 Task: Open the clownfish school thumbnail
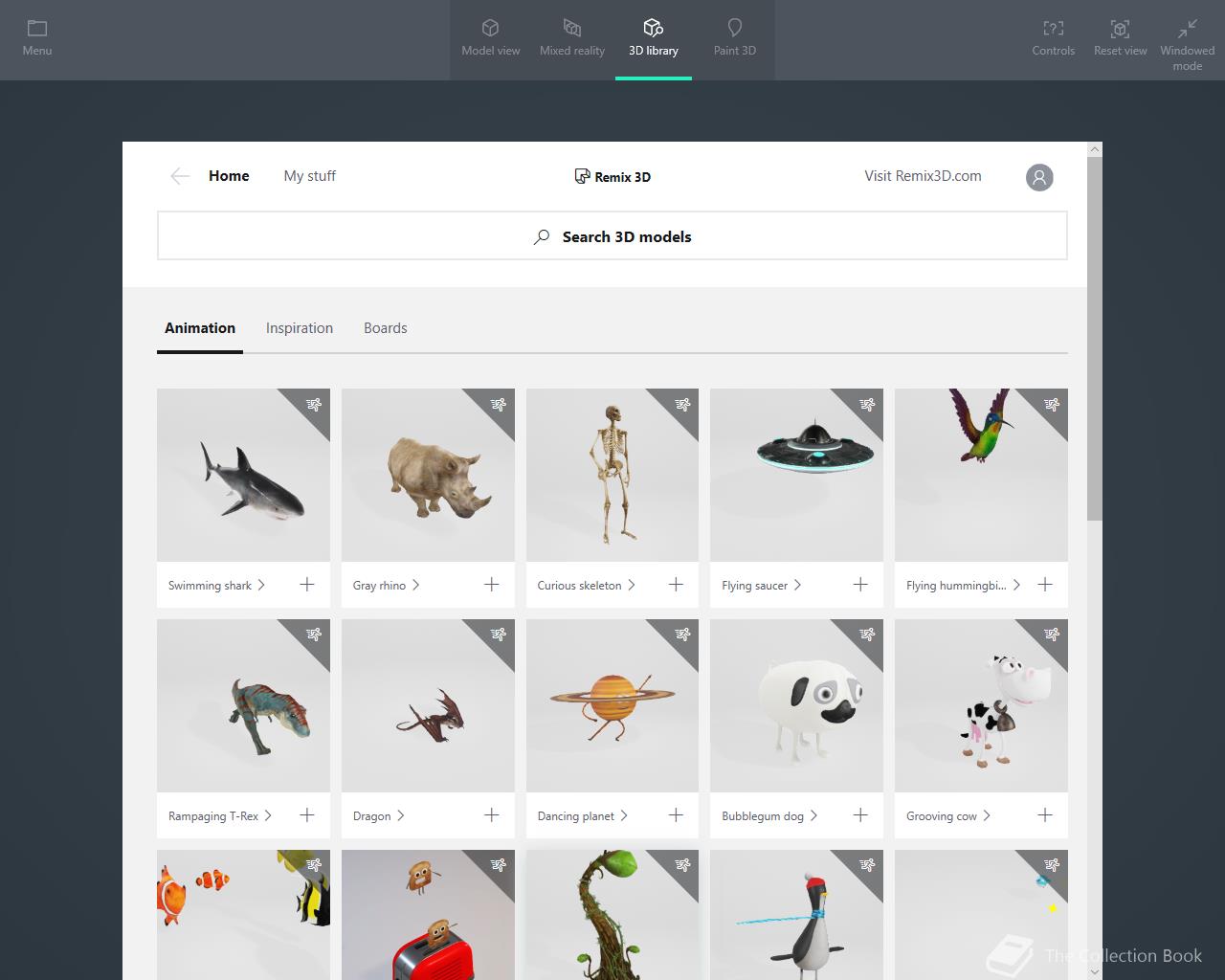(x=243, y=915)
